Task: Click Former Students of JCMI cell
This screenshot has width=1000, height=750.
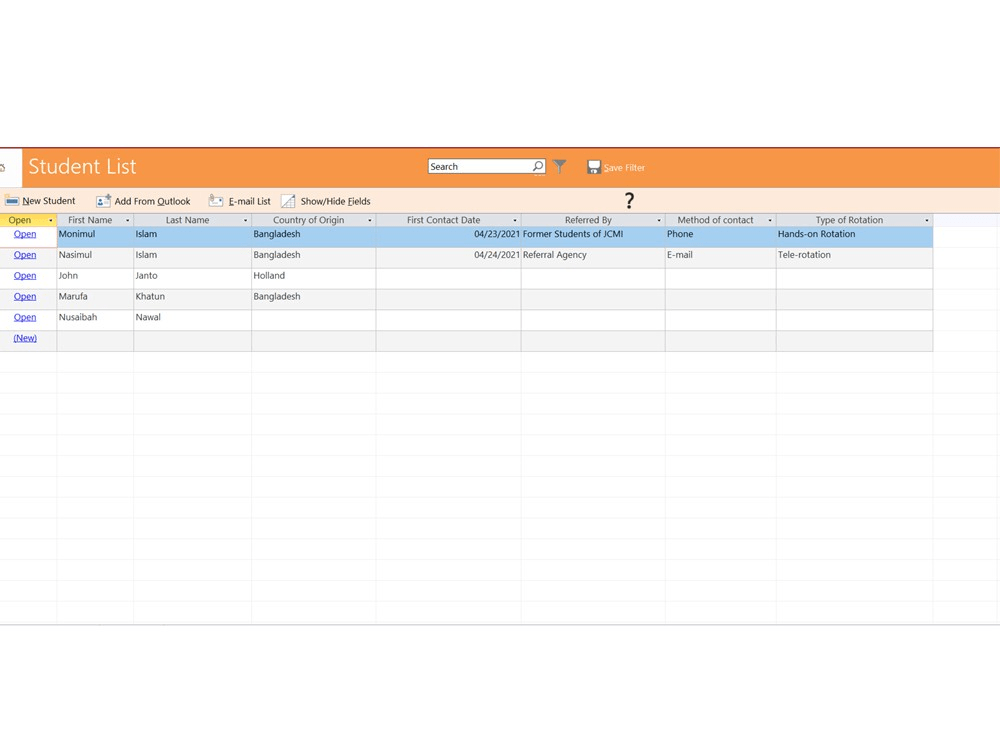Action: pos(593,237)
